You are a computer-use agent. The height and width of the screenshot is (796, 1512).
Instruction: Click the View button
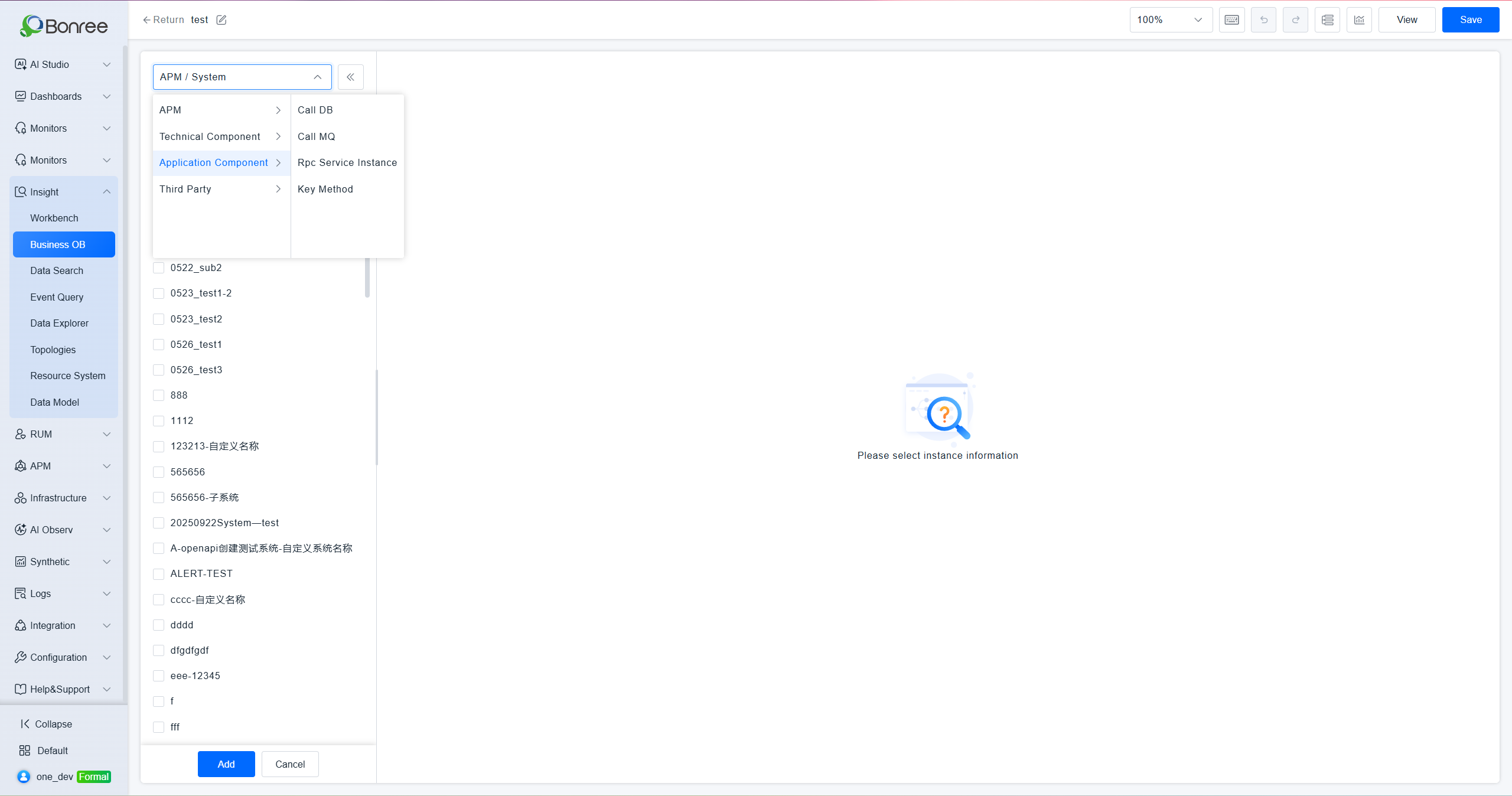[x=1407, y=20]
